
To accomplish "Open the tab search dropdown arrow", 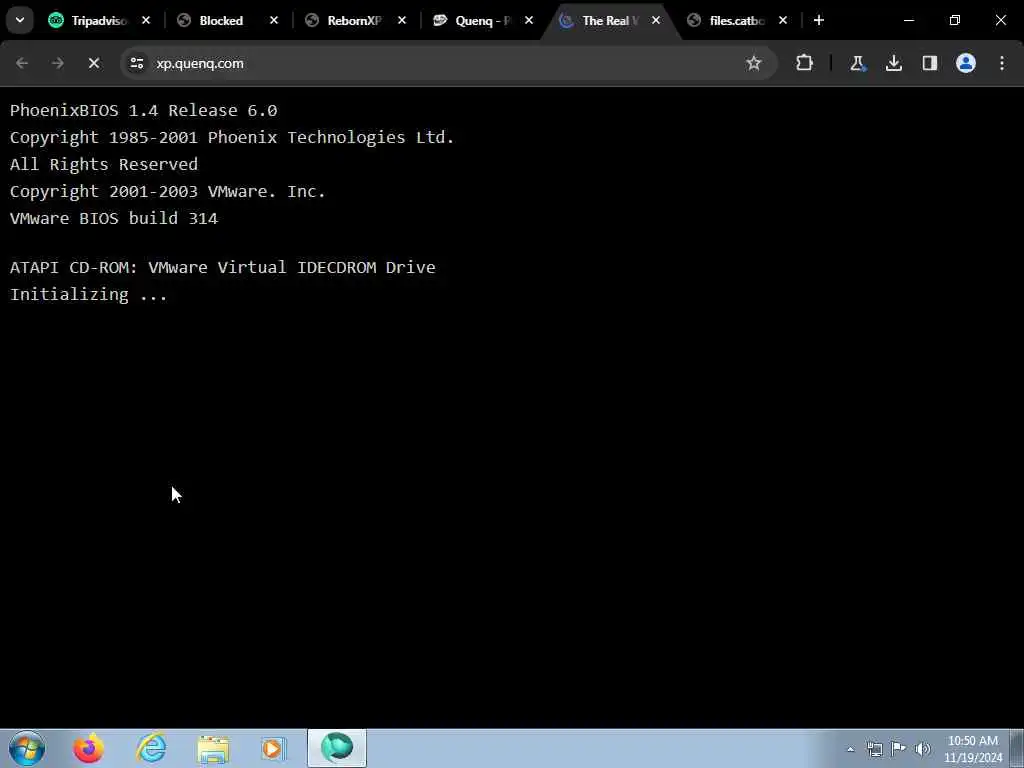I will (x=20, y=20).
